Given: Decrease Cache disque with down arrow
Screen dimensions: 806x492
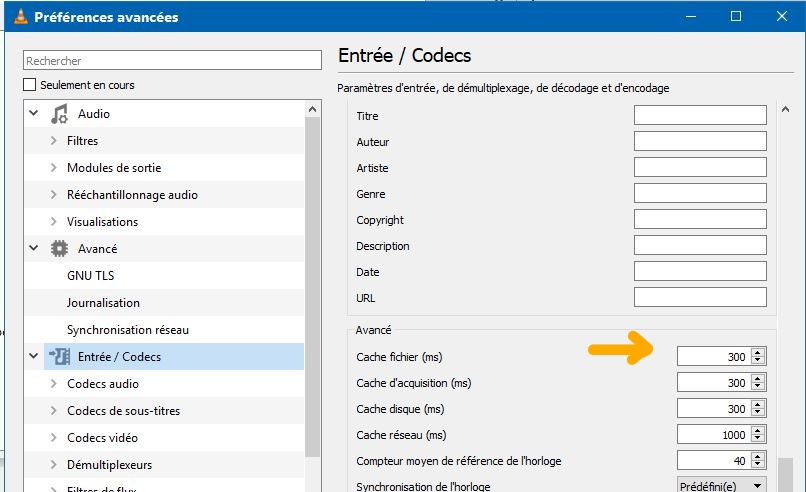Looking at the screenshot, I should (x=758, y=412).
